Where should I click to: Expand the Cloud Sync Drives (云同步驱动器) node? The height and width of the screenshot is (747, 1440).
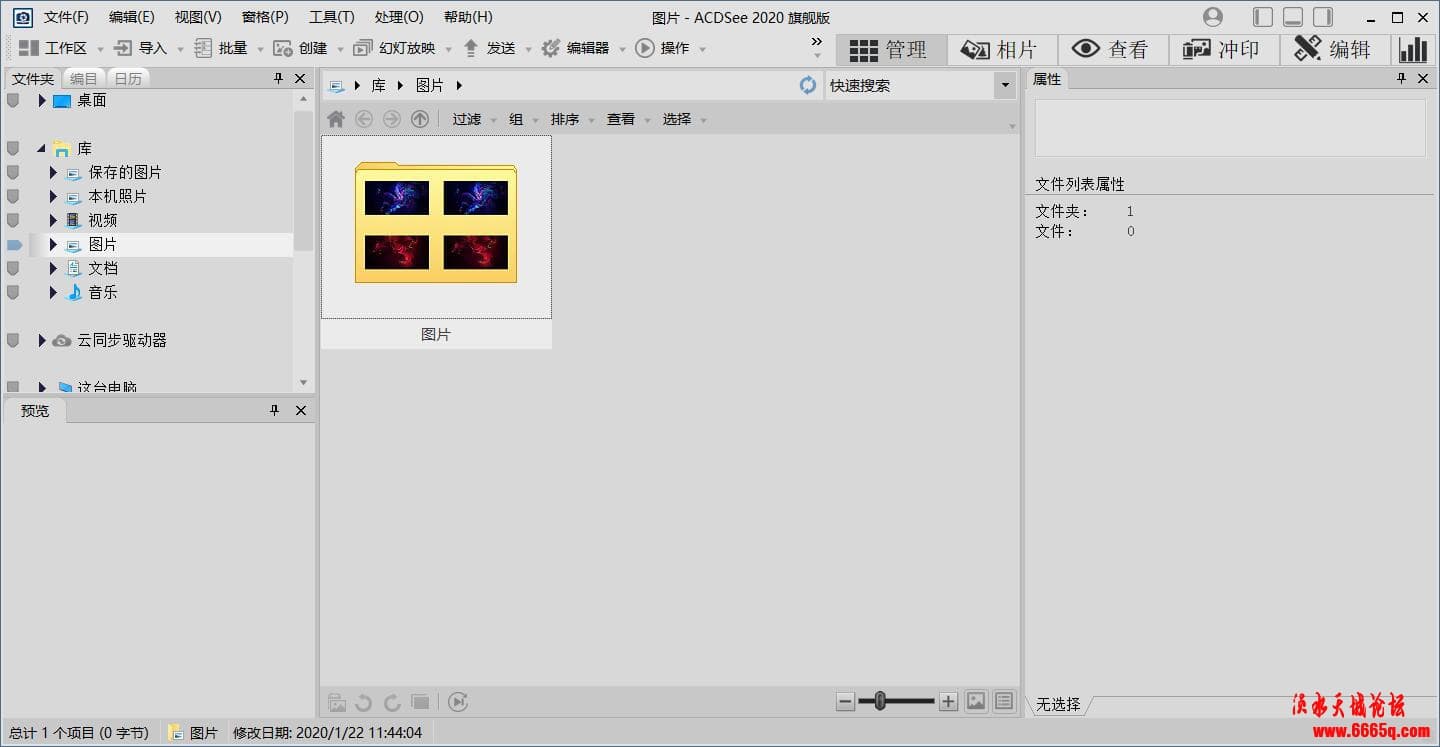click(42, 340)
